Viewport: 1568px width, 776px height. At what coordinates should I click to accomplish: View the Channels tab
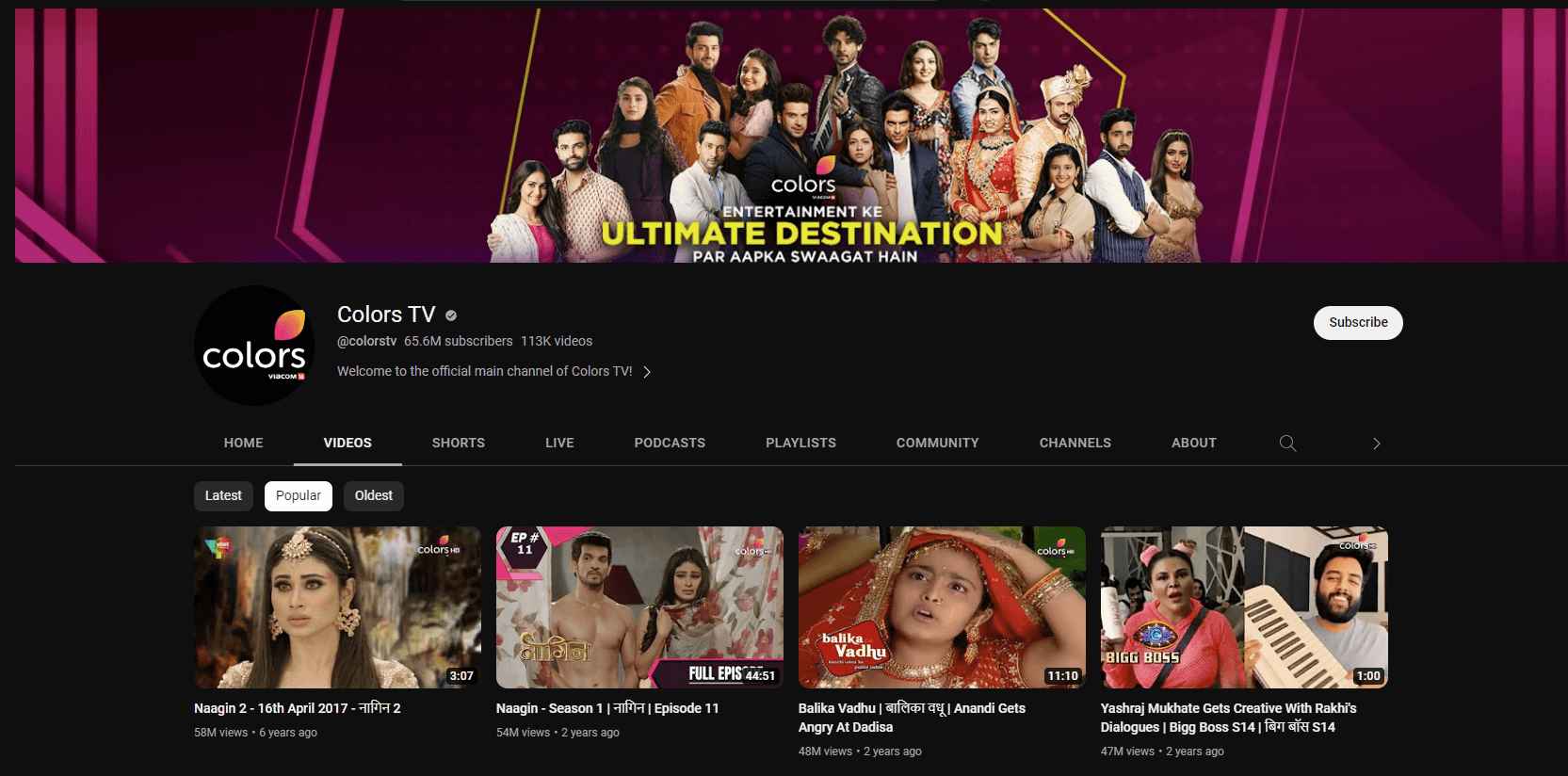tap(1075, 443)
